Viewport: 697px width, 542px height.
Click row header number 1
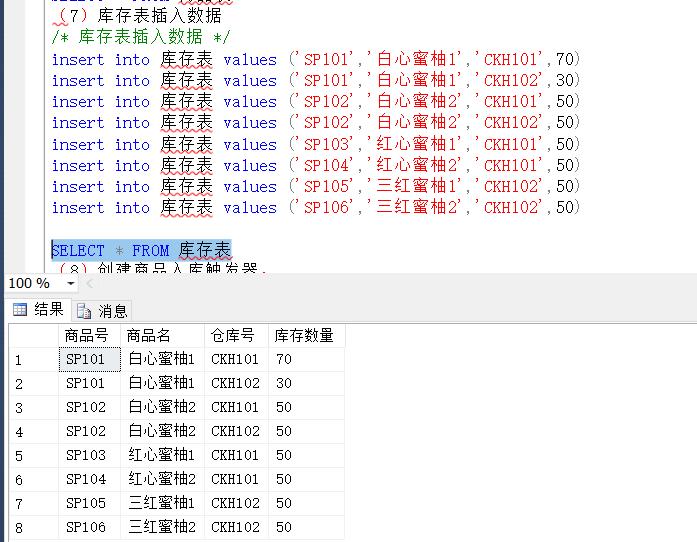point(34,360)
